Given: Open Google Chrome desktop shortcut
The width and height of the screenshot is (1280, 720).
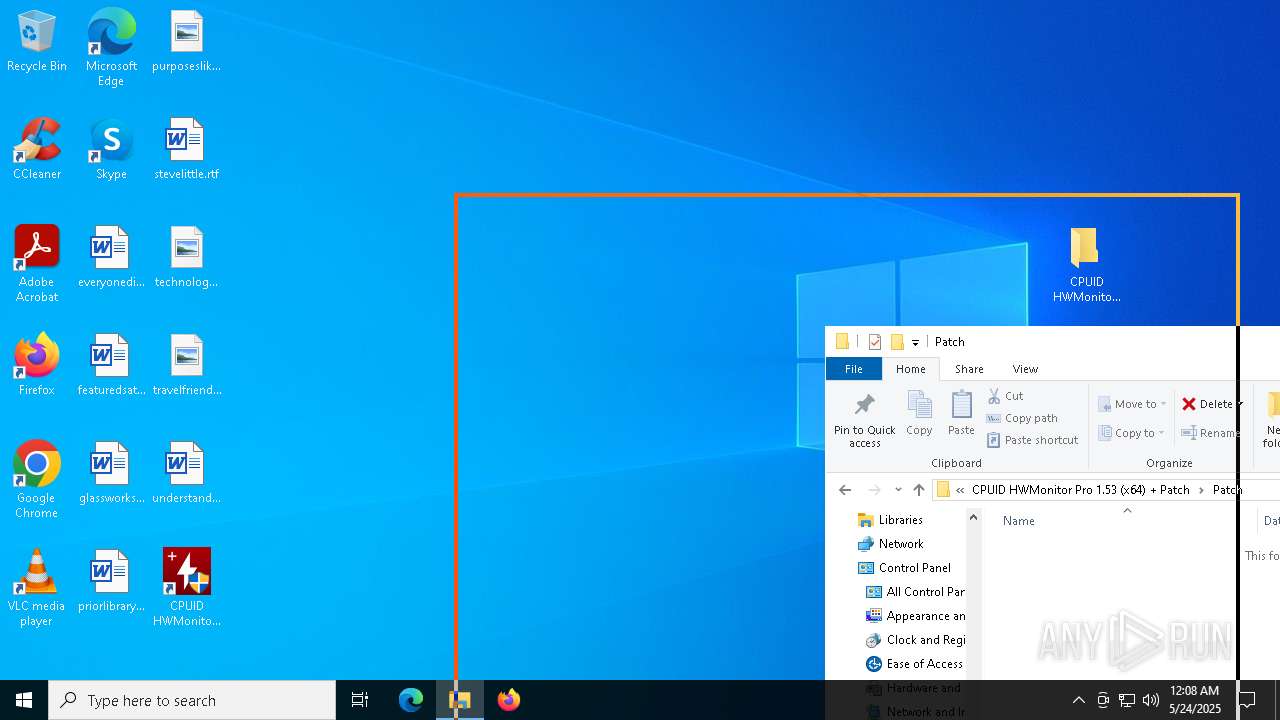Looking at the screenshot, I should 37,480.
